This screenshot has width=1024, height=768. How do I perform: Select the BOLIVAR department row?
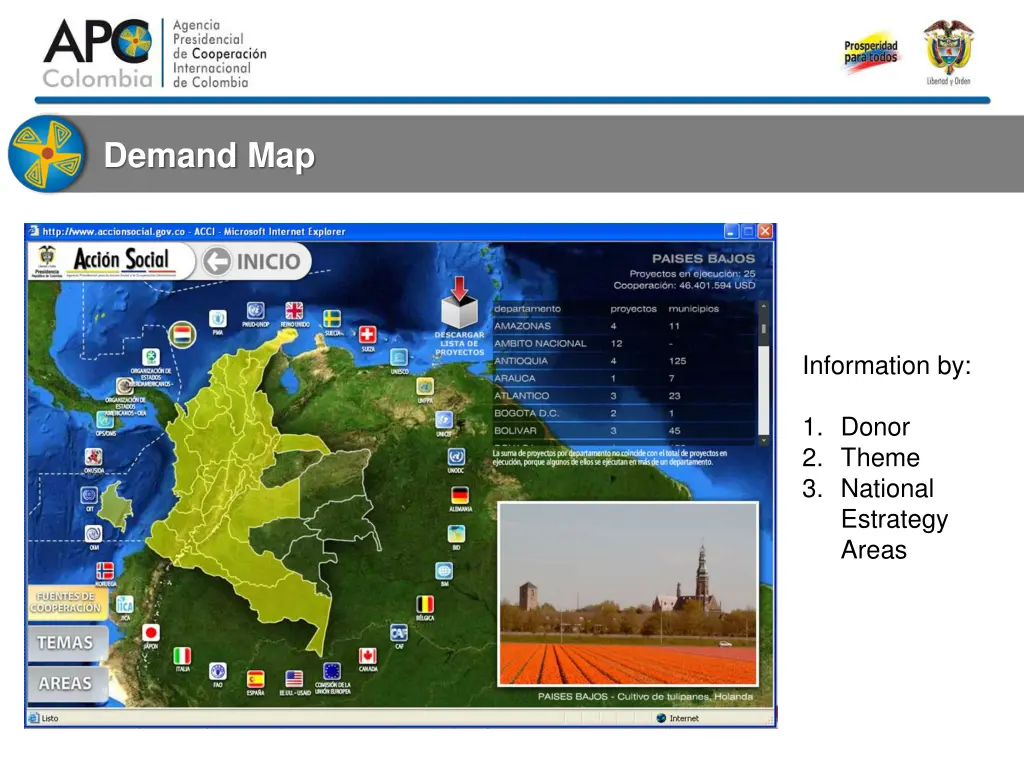coord(623,430)
